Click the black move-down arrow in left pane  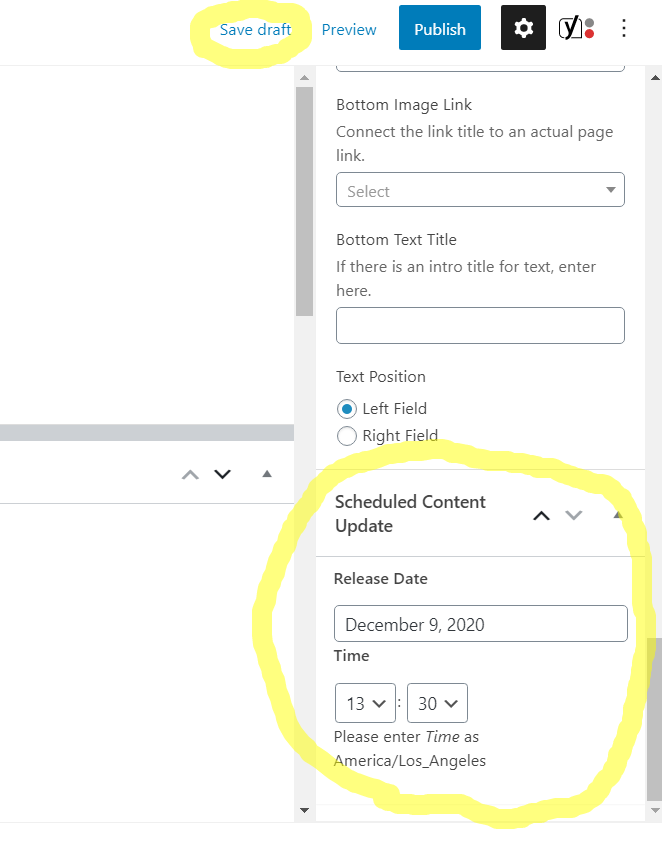(x=222, y=474)
